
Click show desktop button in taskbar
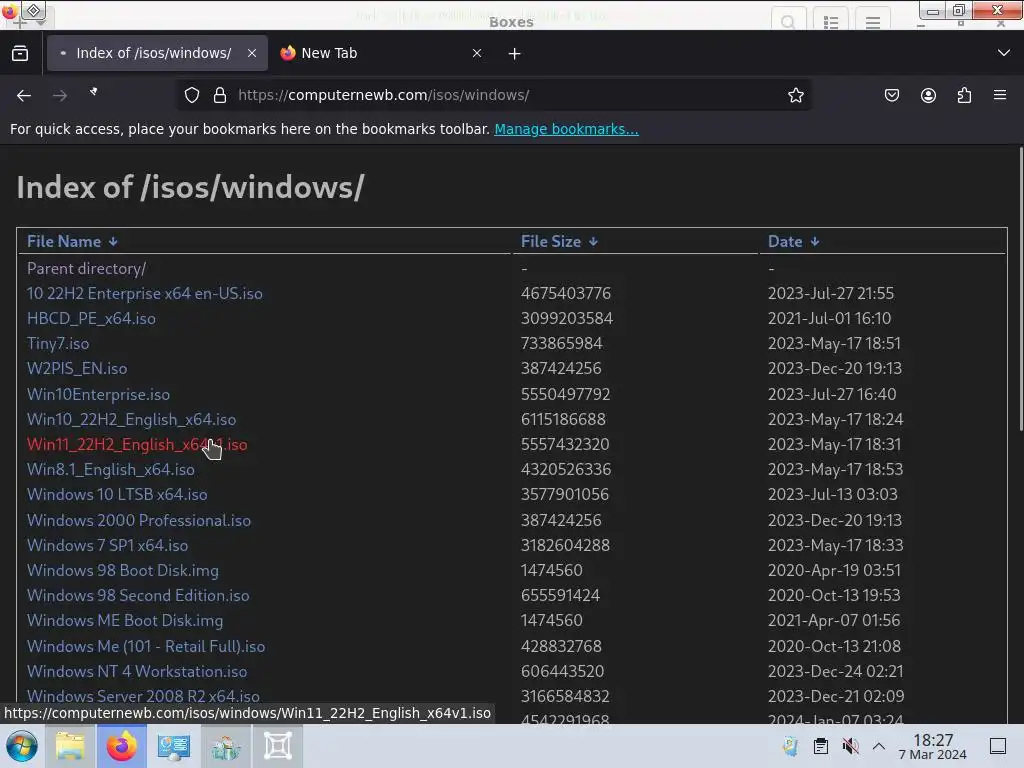[x=997, y=746]
